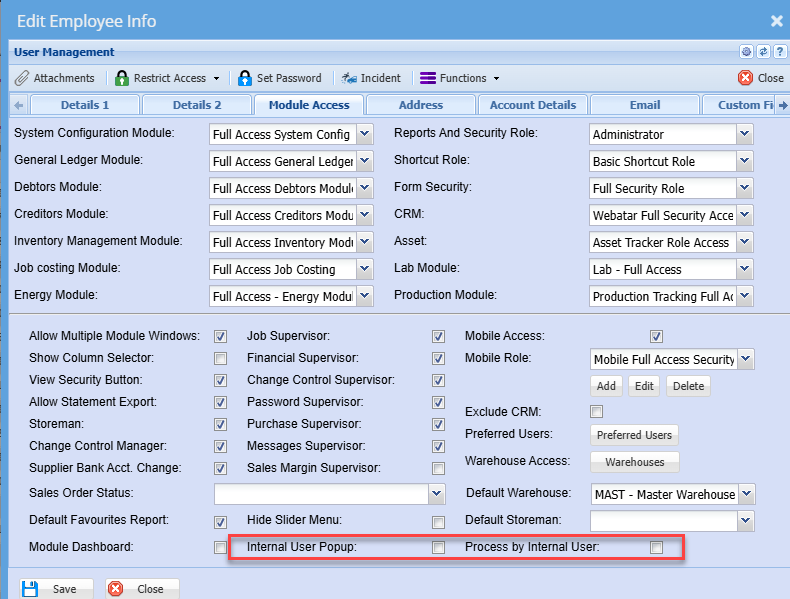Enable Sales Margin Supervisor checkbox

[438, 469]
